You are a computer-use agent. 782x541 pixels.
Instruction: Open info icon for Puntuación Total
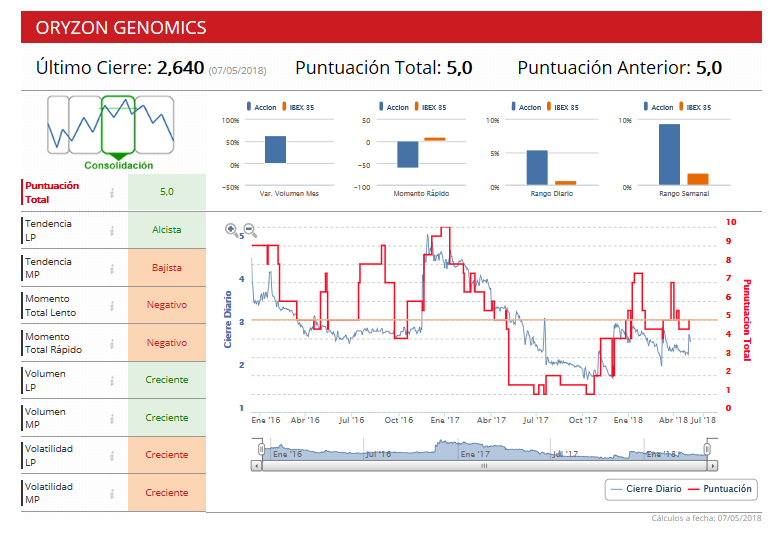pos(112,192)
